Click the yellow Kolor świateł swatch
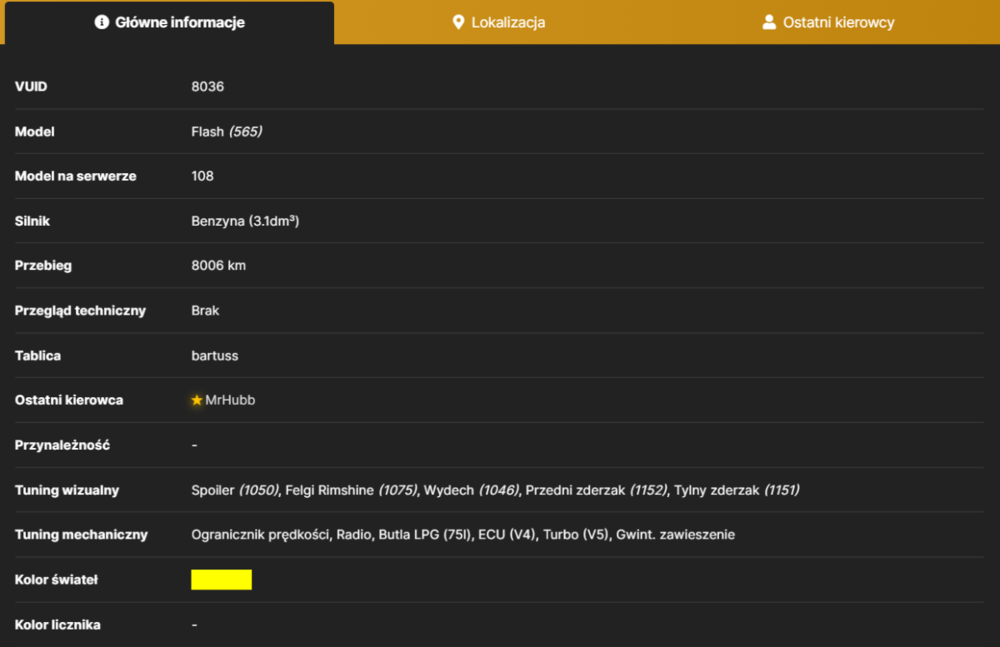Screen dimensions: 1000x647 221,579
